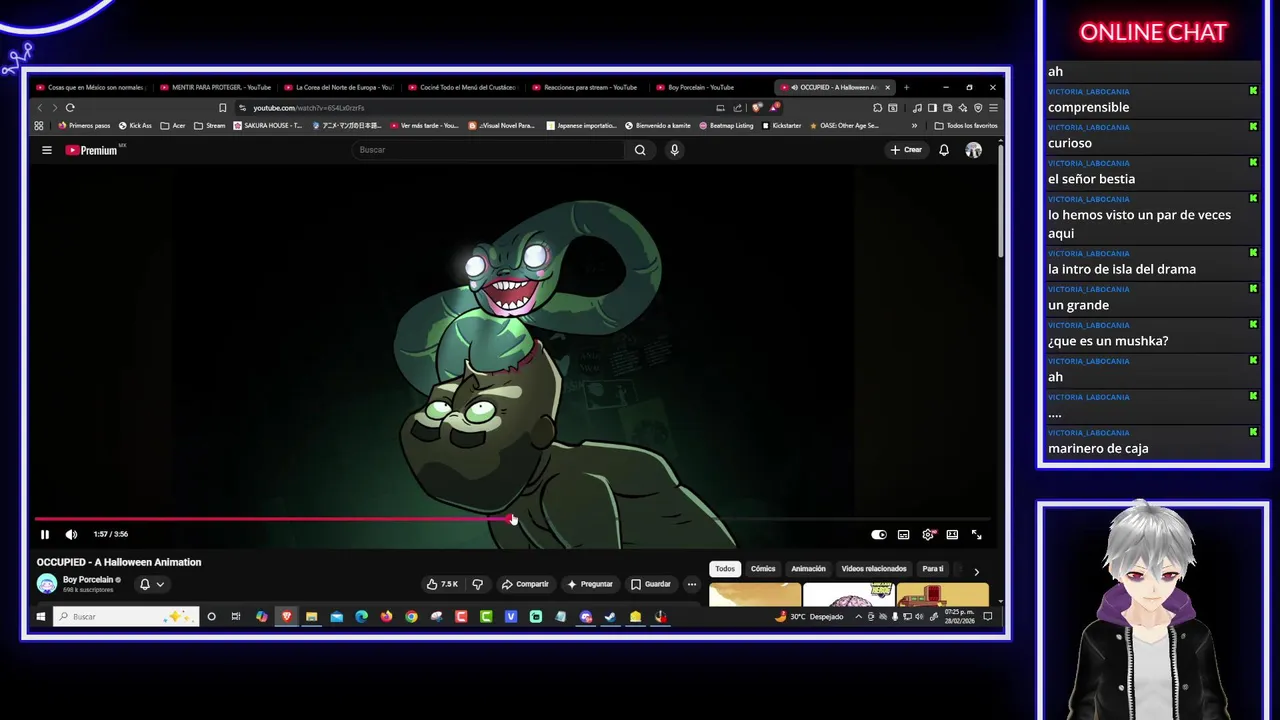Toggle subtitles on the video player
1280x720 pixels.
pyautogui.click(x=904, y=534)
